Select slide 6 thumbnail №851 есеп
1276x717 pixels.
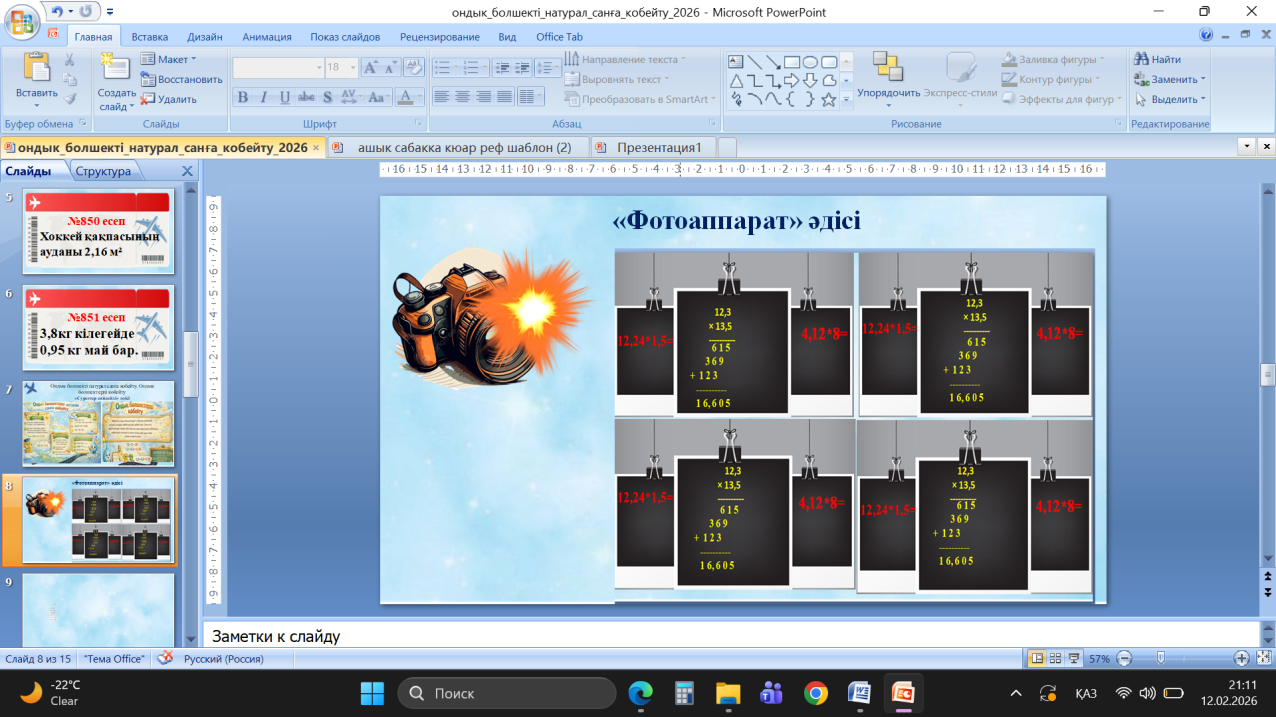pyautogui.click(x=98, y=327)
